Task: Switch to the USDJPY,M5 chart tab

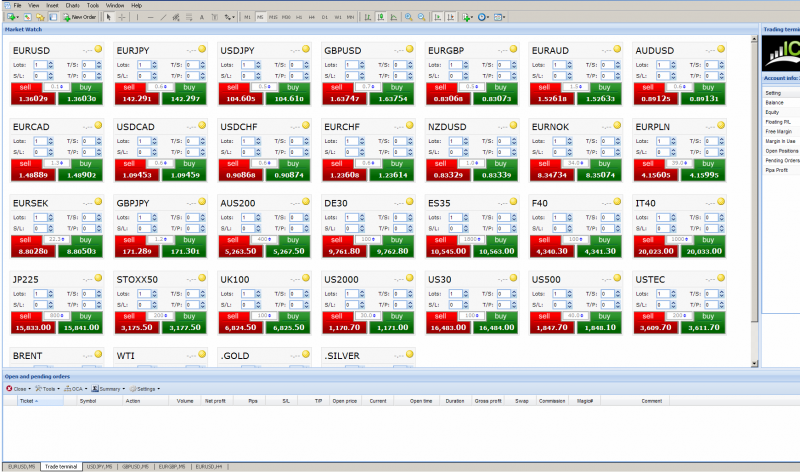Action: (x=99, y=466)
